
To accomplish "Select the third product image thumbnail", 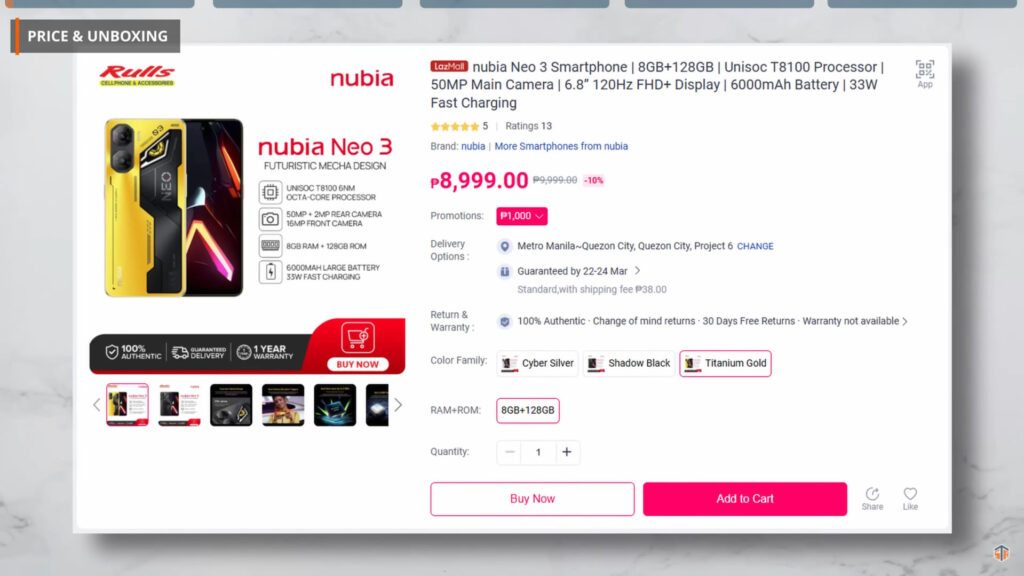I will click(231, 405).
